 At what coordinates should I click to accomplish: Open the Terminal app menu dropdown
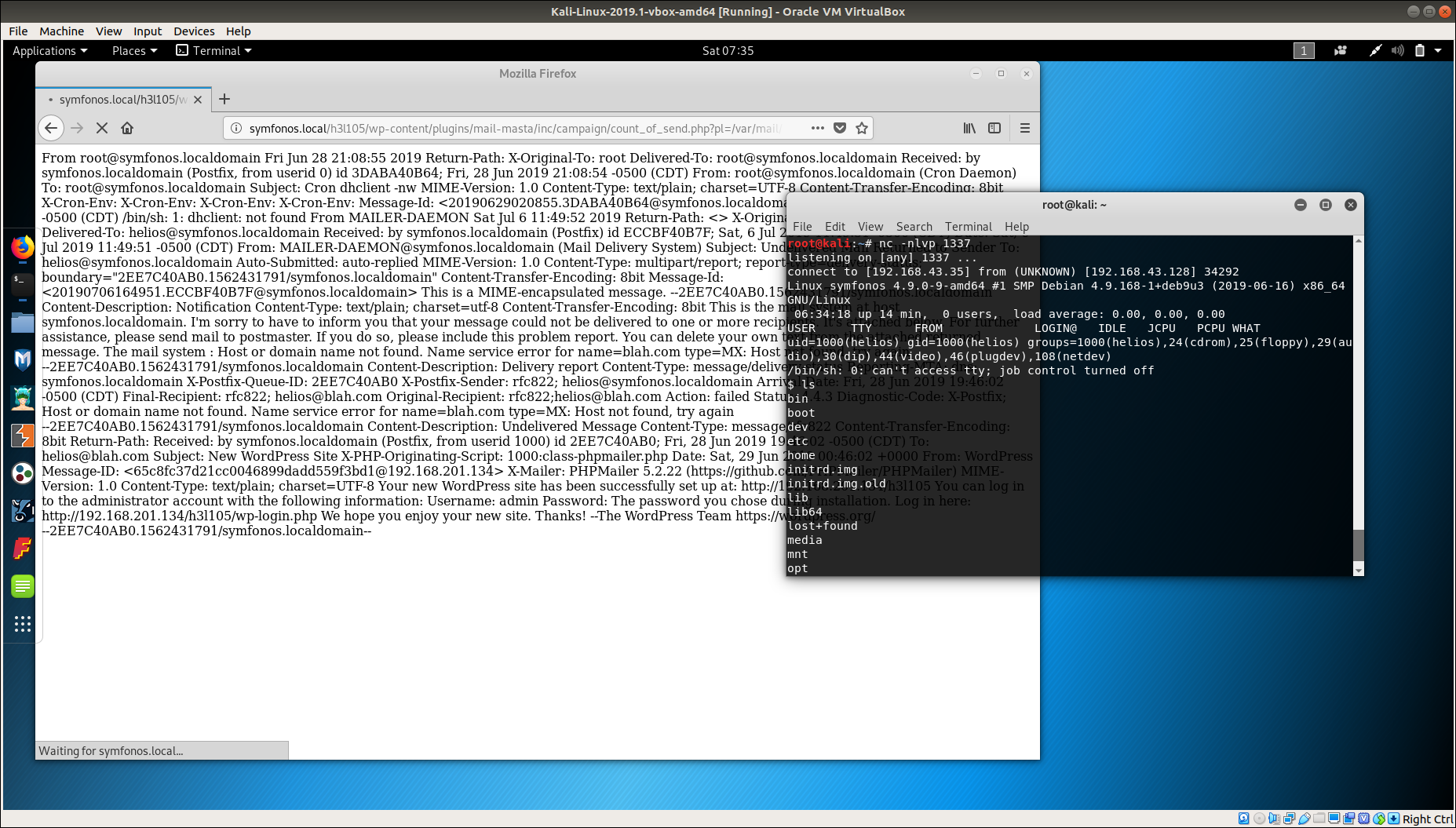[x=213, y=50]
